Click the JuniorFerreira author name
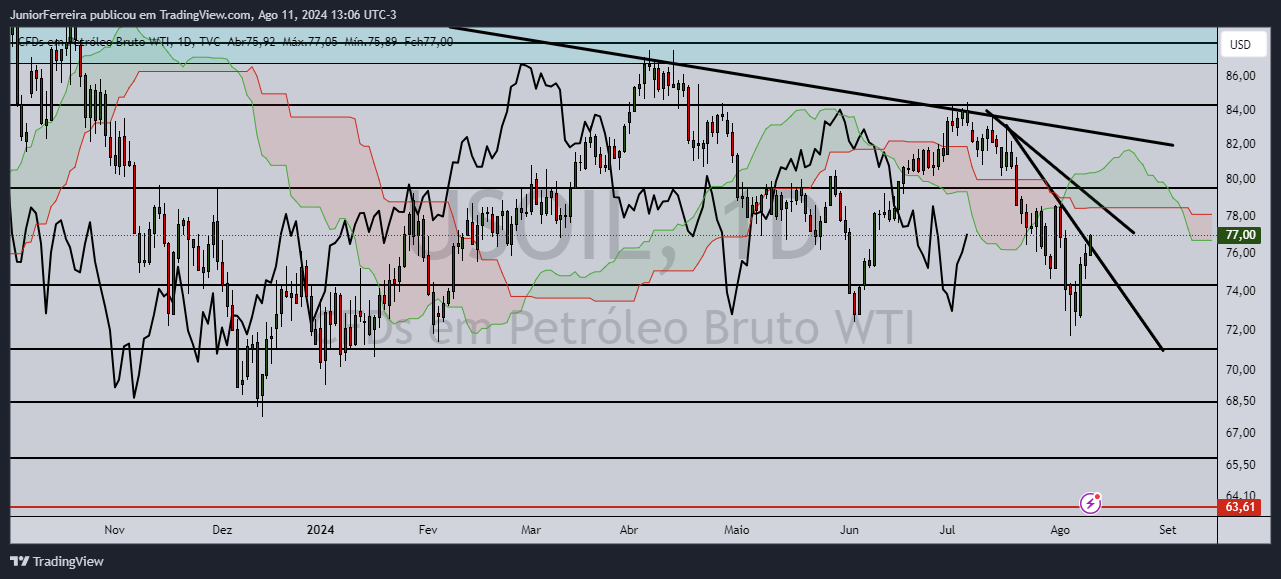Image resolution: width=1281 pixels, height=579 pixels. pos(50,15)
